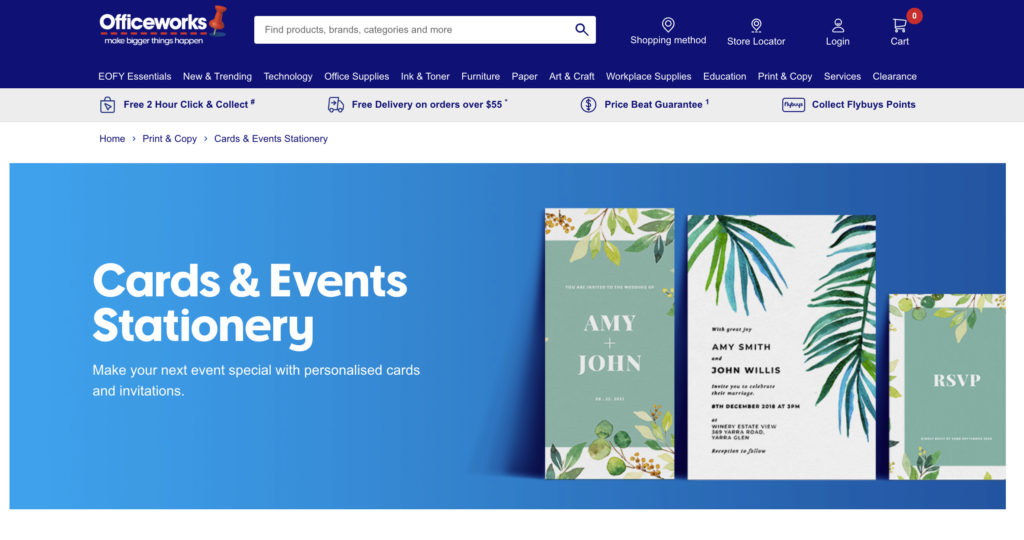Go to Print & Copy breadcrumb
Viewport: 1024px width, 540px height.
tap(169, 138)
